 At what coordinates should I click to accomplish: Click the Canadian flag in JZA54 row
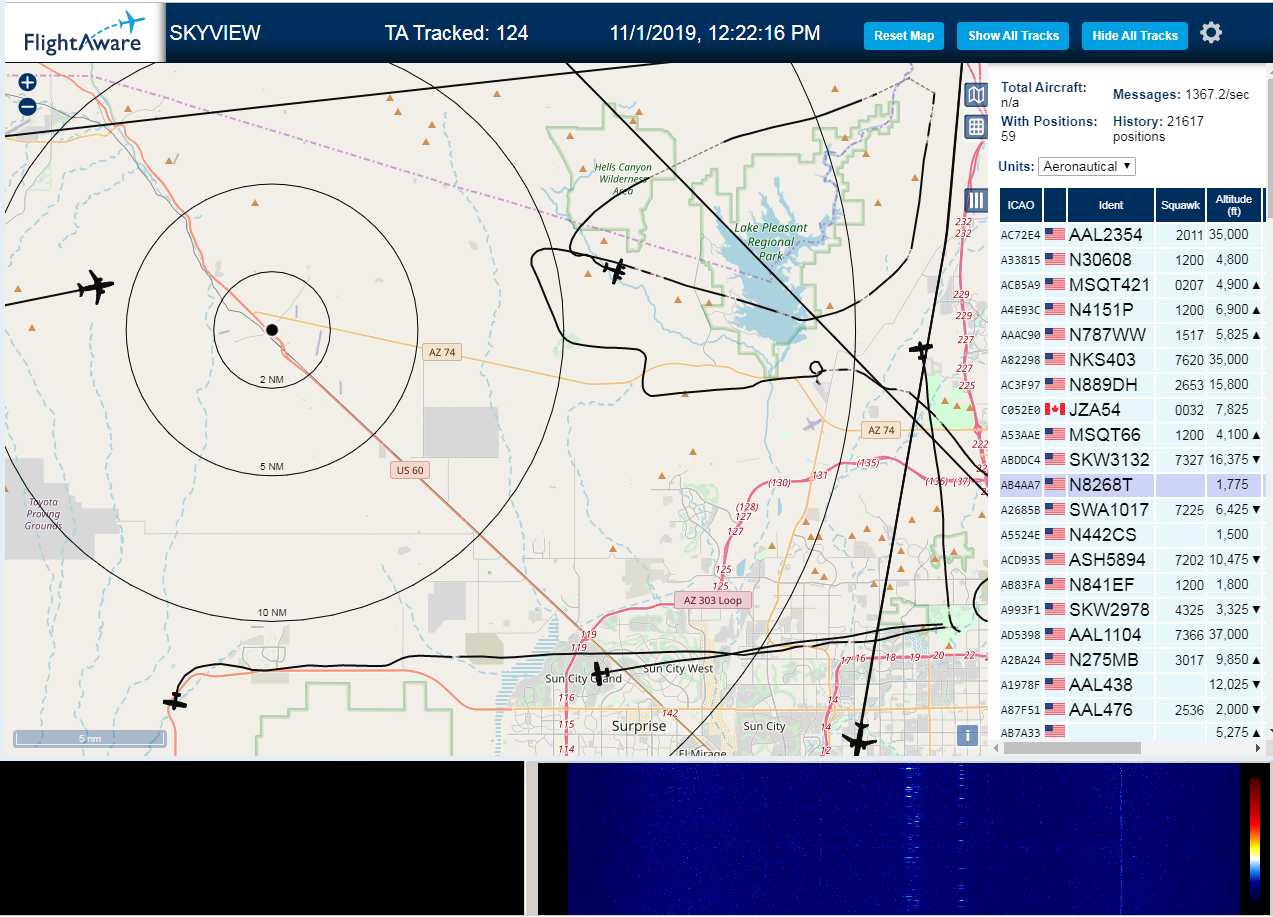point(1054,409)
